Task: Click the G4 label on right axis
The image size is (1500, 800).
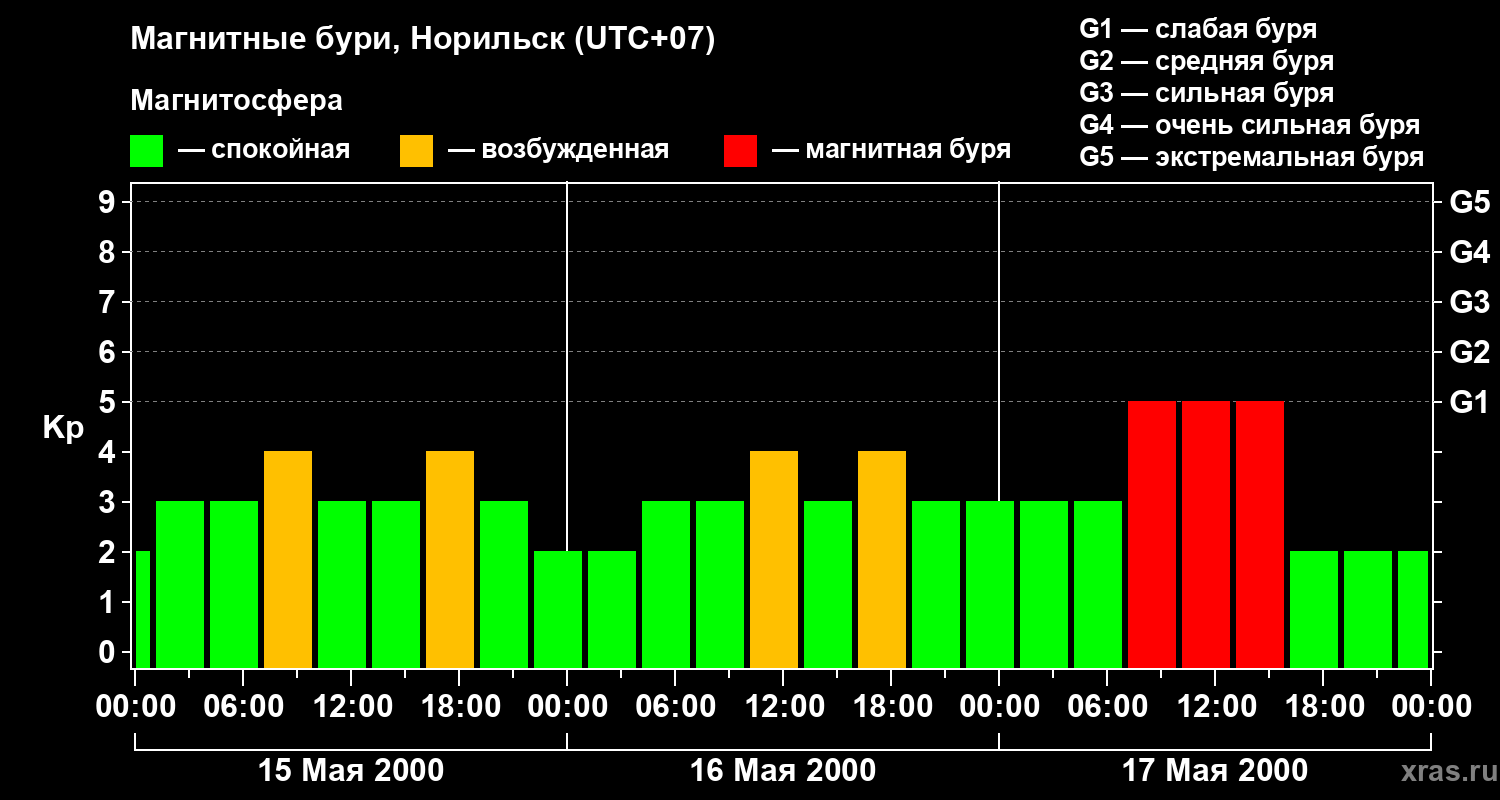Action: pos(1469,252)
